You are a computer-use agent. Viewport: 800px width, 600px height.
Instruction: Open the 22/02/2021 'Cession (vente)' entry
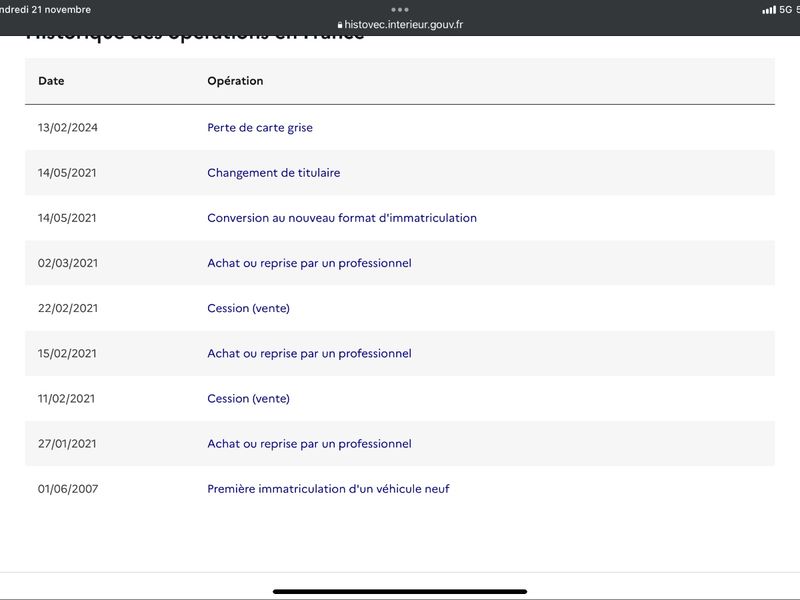pyautogui.click(x=248, y=308)
